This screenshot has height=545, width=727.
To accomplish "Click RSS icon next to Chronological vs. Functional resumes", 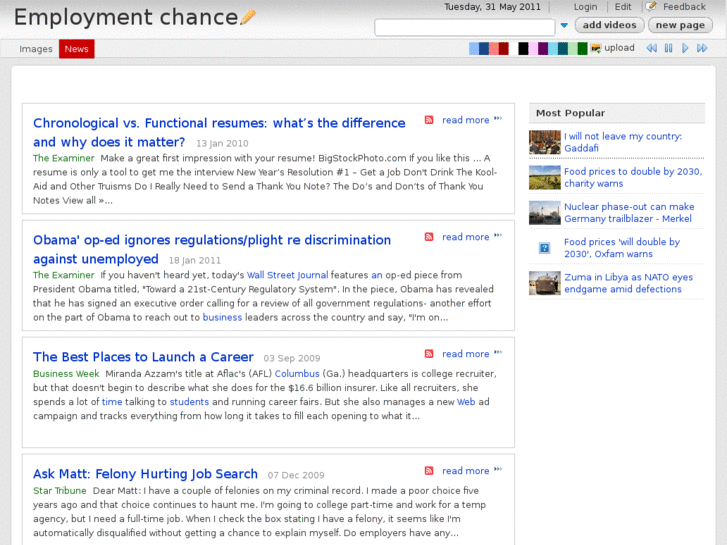I will pyautogui.click(x=429, y=120).
